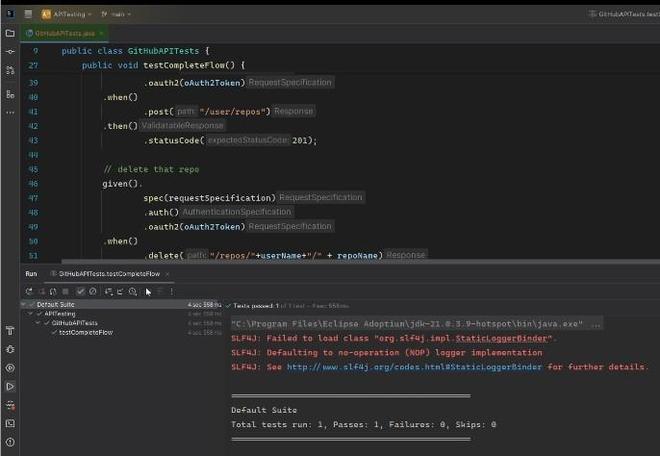This screenshot has width=660, height=456.
Task: Click the statusCode call on line 43
Action: pyautogui.click(x=173, y=140)
